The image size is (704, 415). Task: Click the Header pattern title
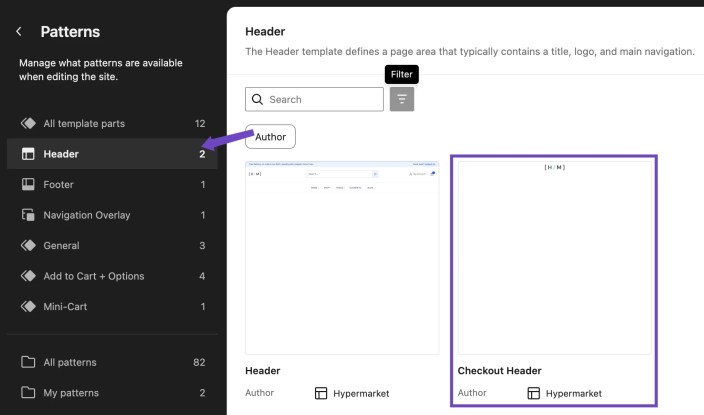click(263, 371)
